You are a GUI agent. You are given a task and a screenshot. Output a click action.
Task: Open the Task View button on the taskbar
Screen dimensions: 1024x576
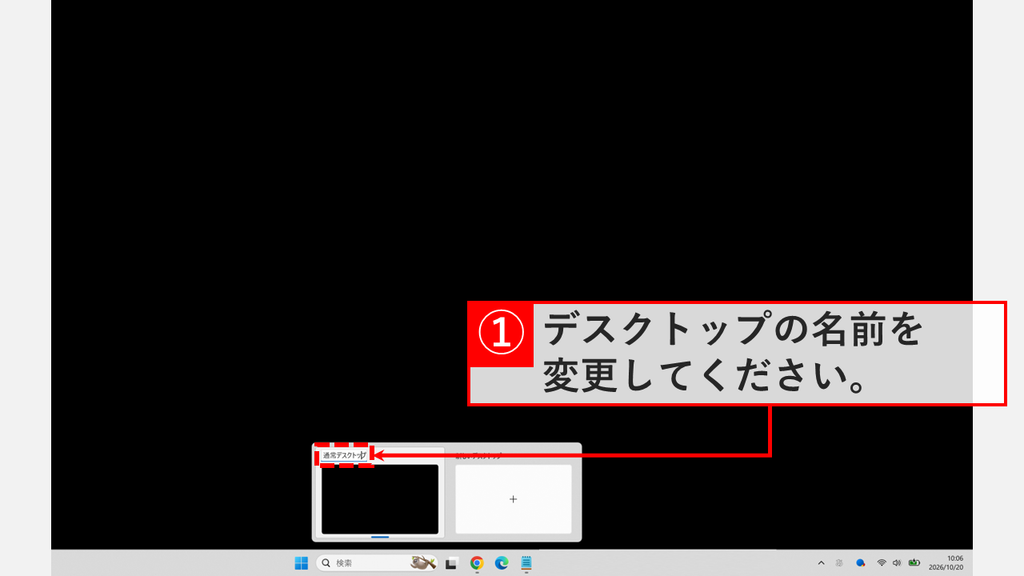[x=451, y=563]
